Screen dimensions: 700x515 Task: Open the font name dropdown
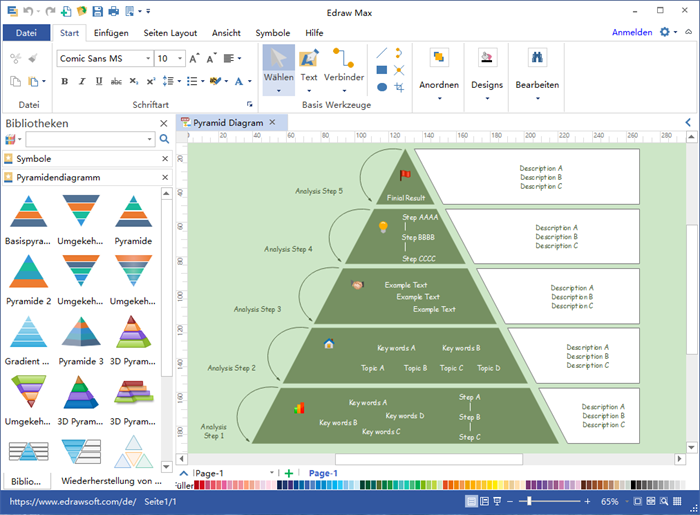147,59
